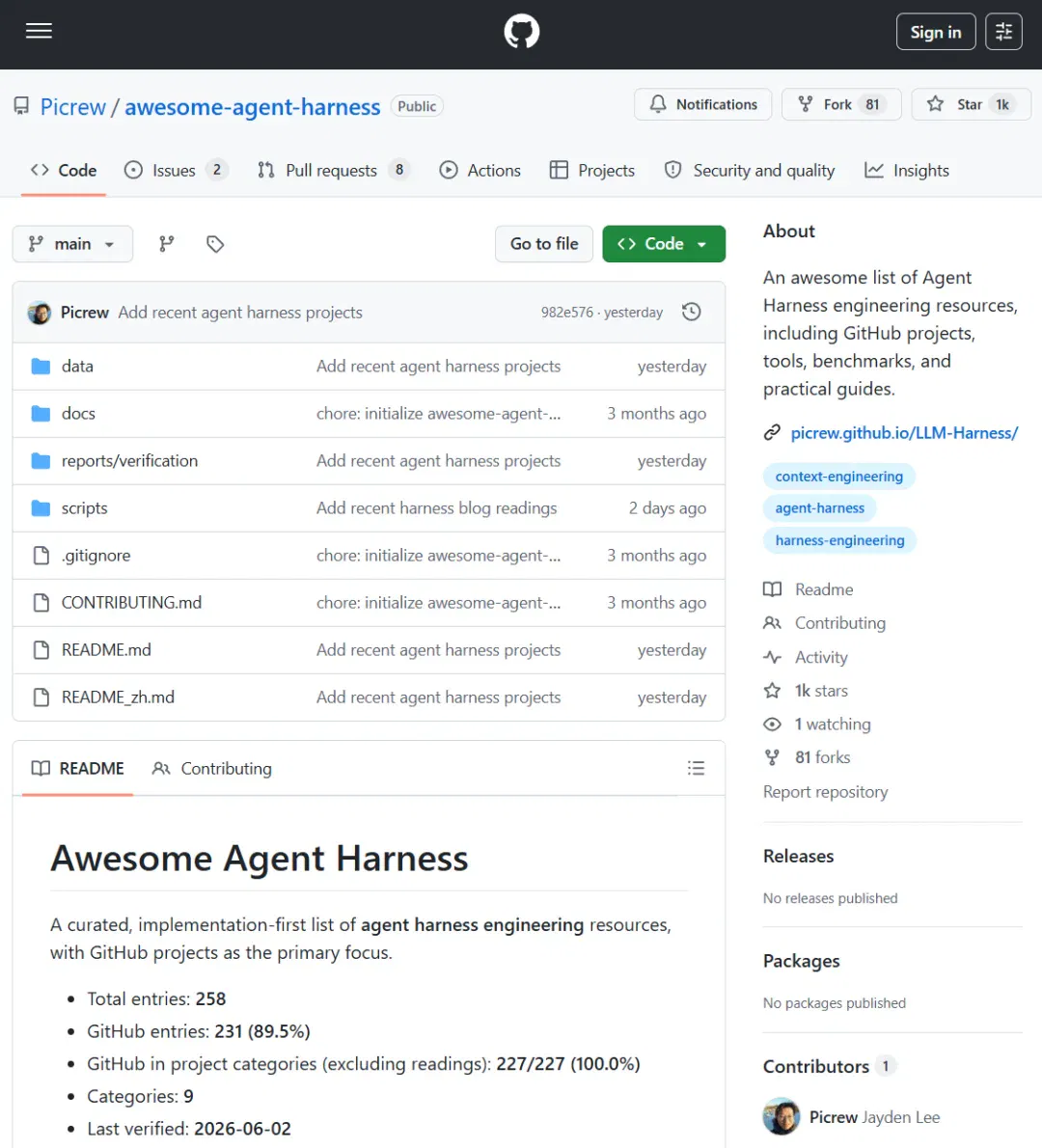The image size is (1042, 1148).
Task: Click '81 forks' text in About
Action: coord(822,757)
